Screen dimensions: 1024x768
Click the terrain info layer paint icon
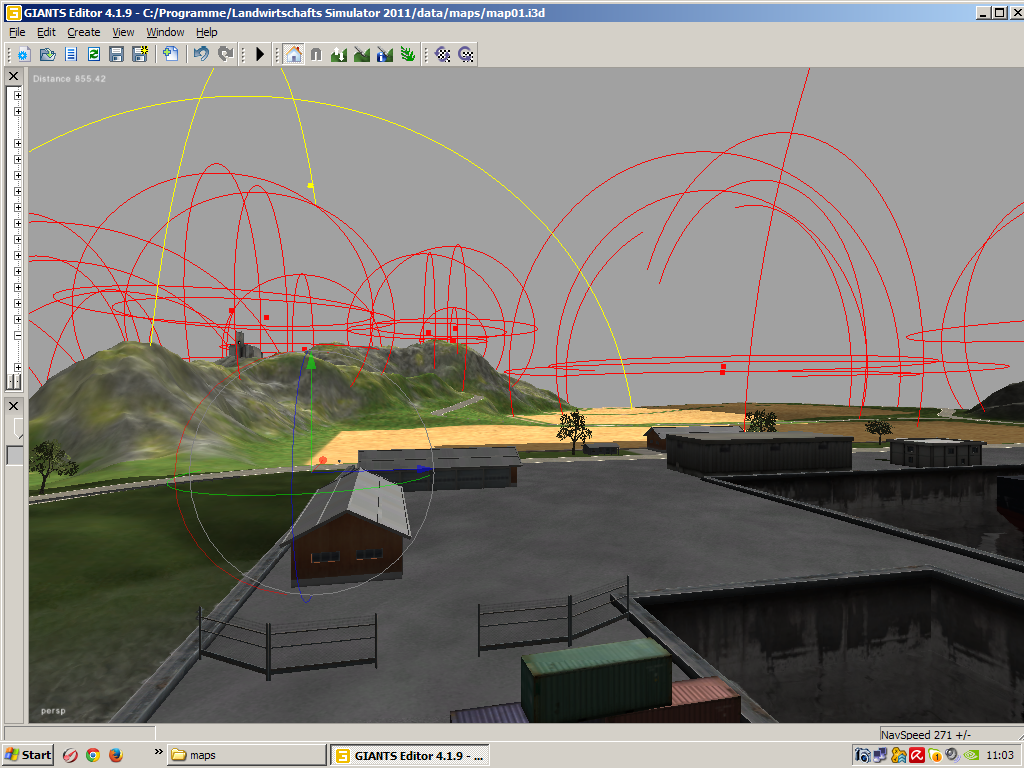pyautogui.click(x=385, y=54)
